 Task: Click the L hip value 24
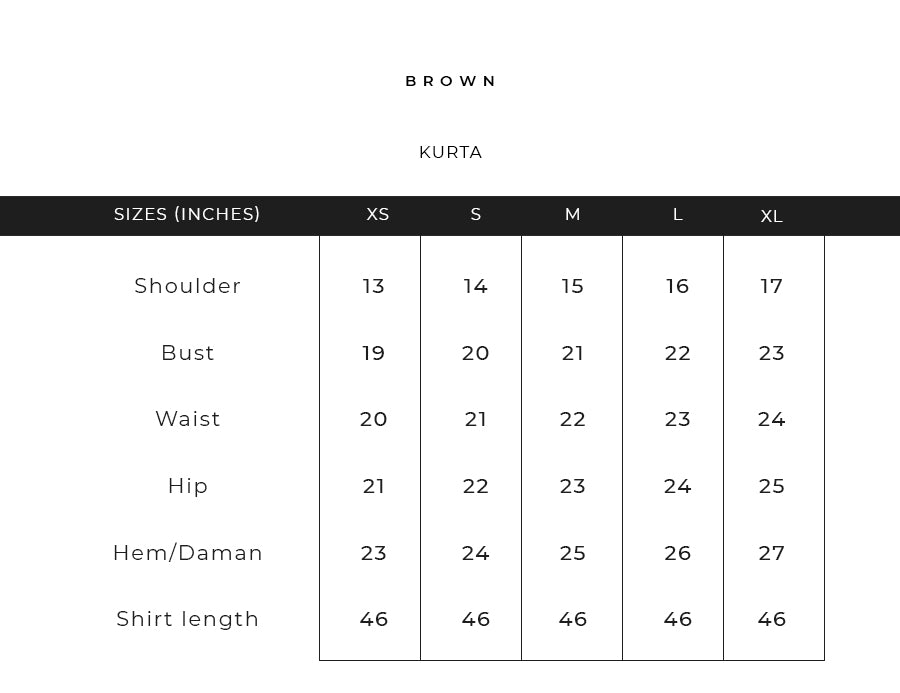pyautogui.click(x=678, y=486)
